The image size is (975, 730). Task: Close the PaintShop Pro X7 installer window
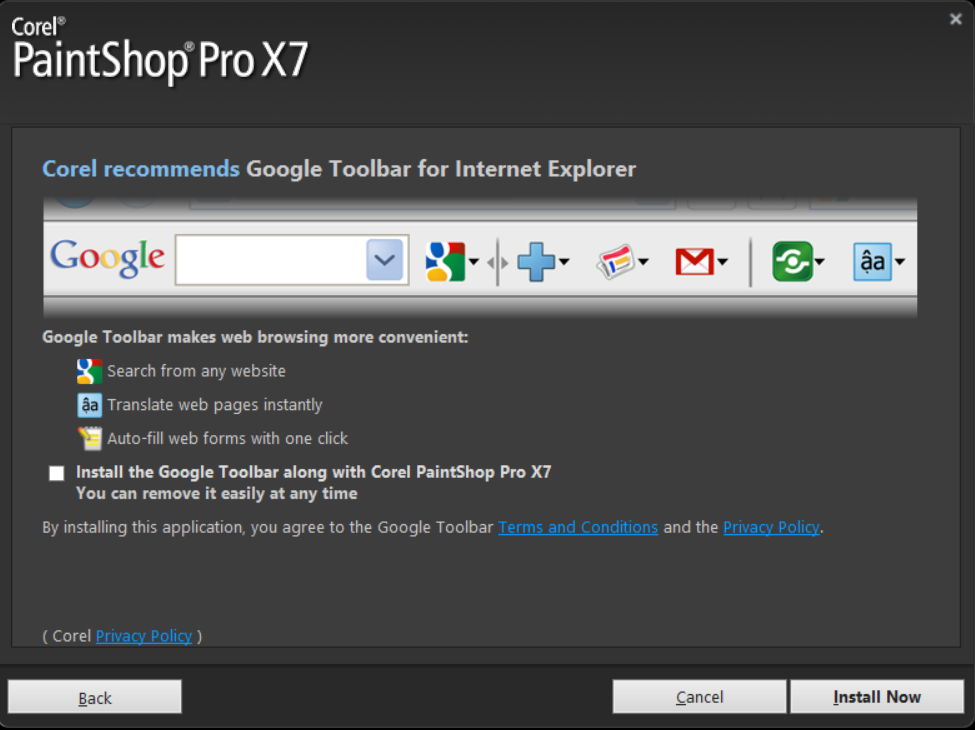pos(955,19)
